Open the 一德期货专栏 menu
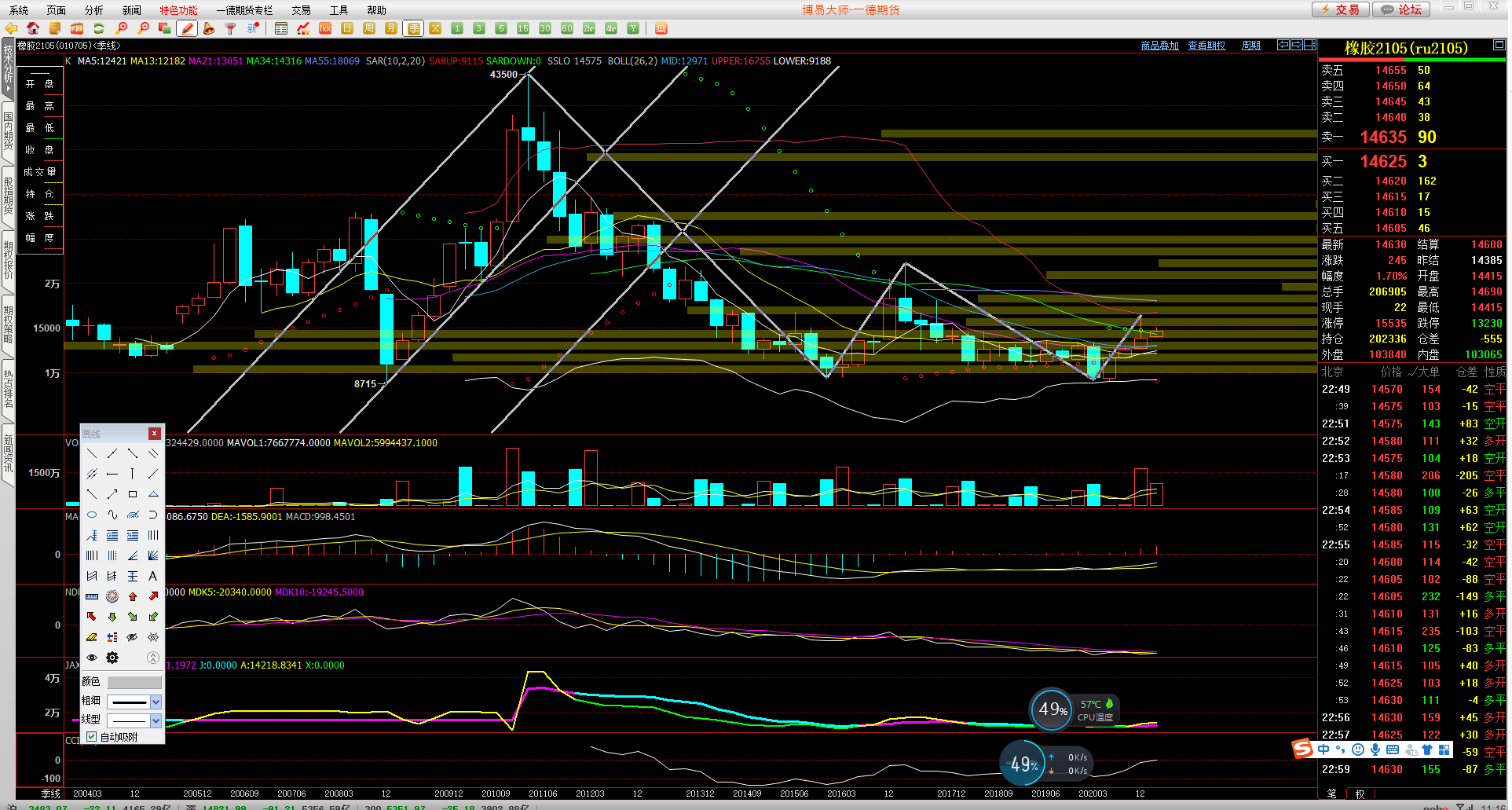The image size is (1512, 810). pyautogui.click(x=244, y=10)
